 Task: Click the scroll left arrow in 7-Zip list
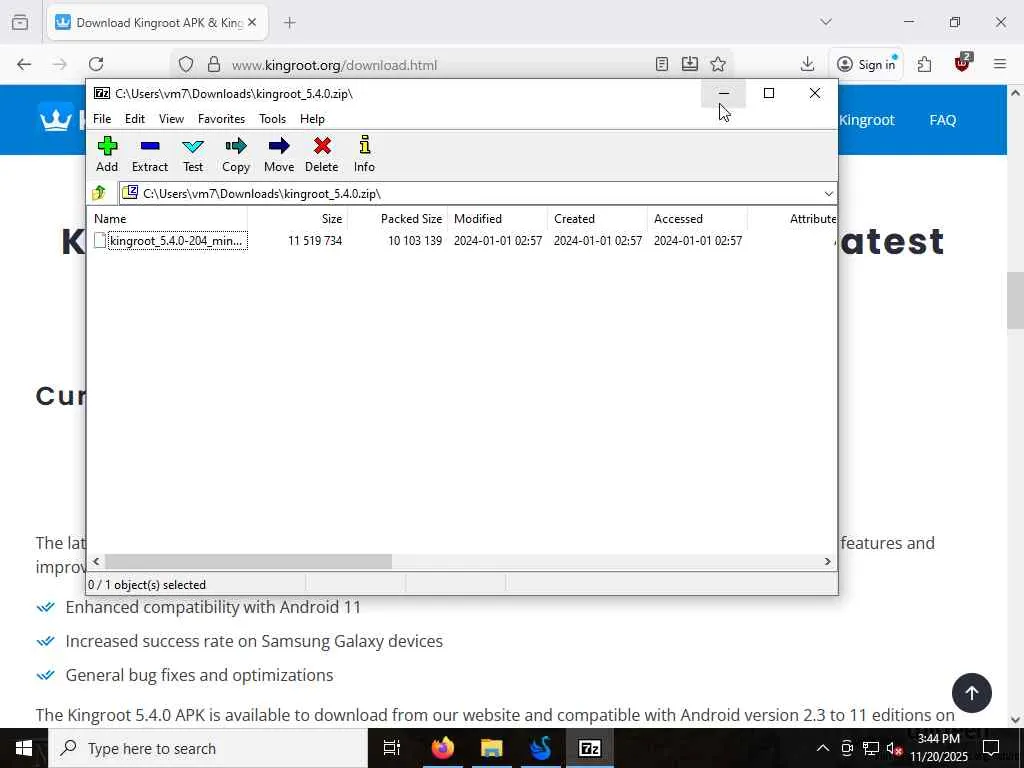click(96, 561)
